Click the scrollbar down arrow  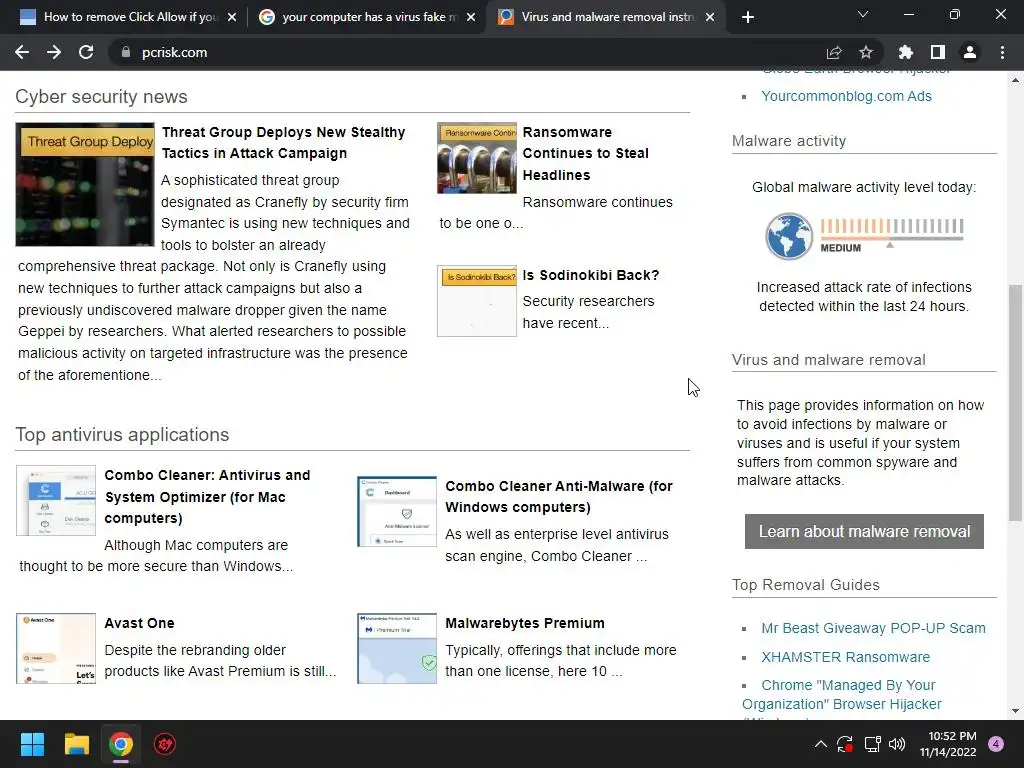coord(1015,711)
